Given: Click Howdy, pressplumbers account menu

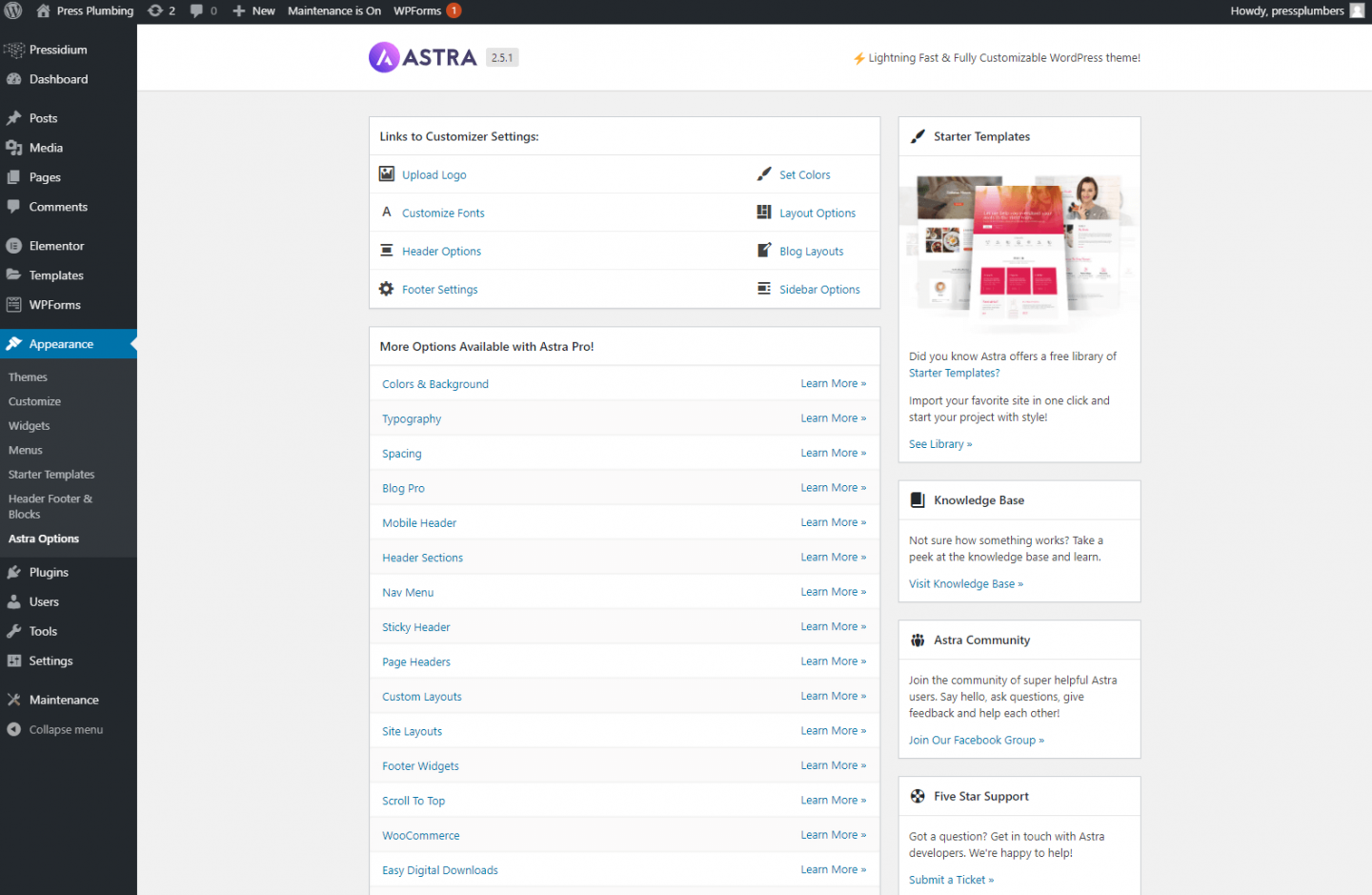Looking at the screenshot, I should tap(1297, 10).
